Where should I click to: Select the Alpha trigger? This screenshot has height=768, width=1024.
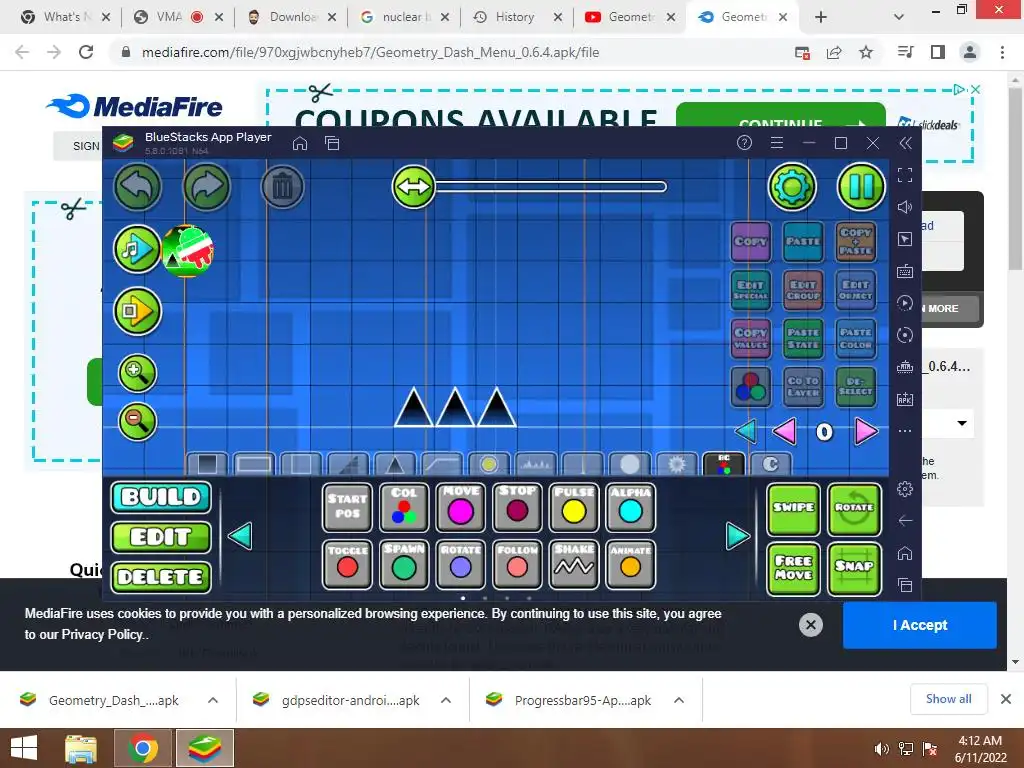pos(630,507)
